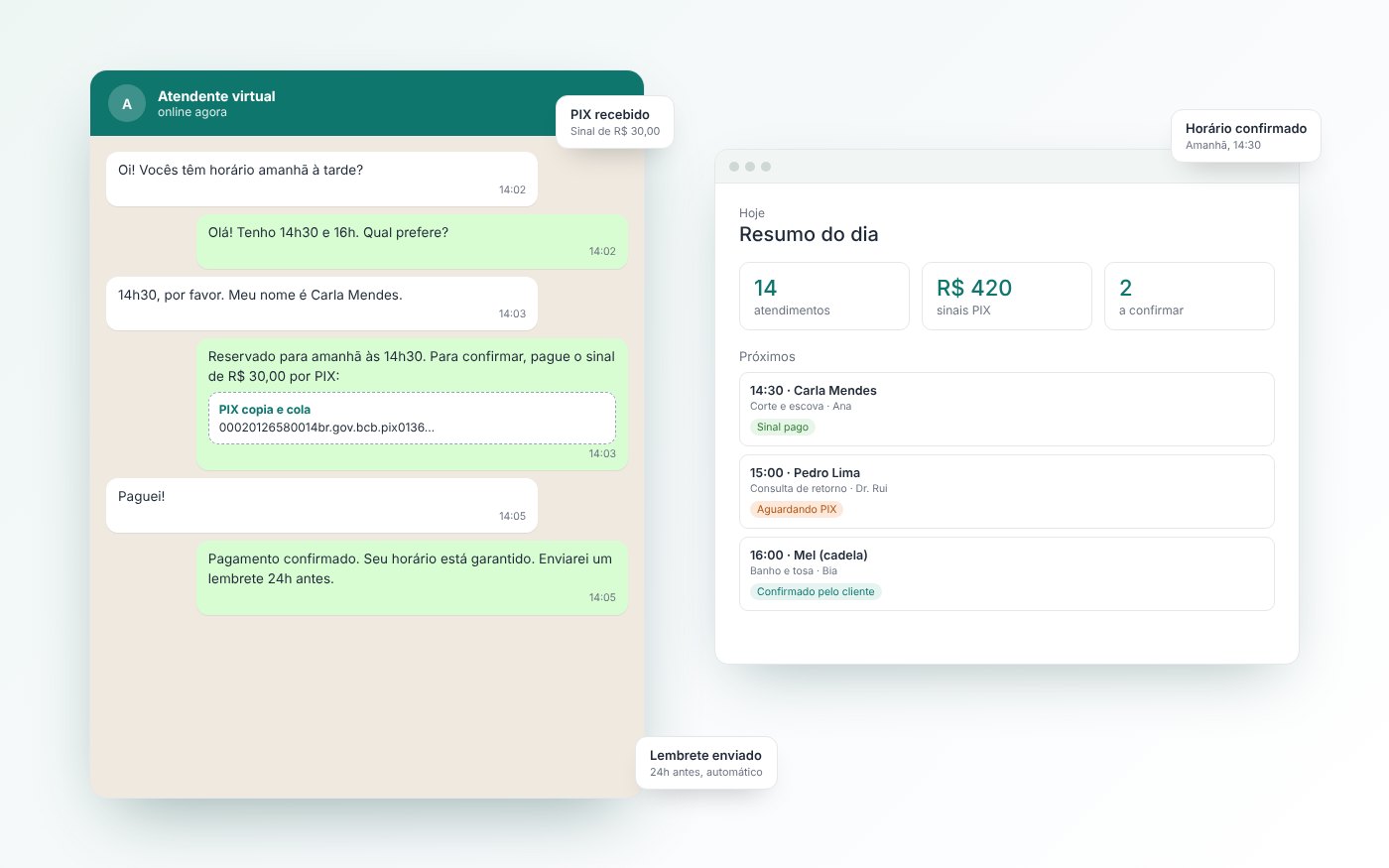
Task: Open the Horário confirmado notification card
Action: (1246, 136)
